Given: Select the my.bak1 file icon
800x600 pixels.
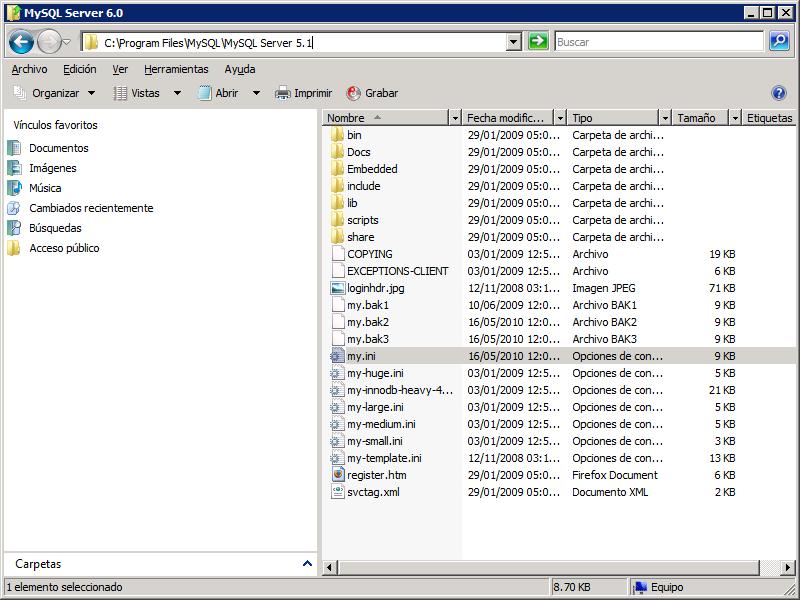Looking at the screenshot, I should [338, 305].
